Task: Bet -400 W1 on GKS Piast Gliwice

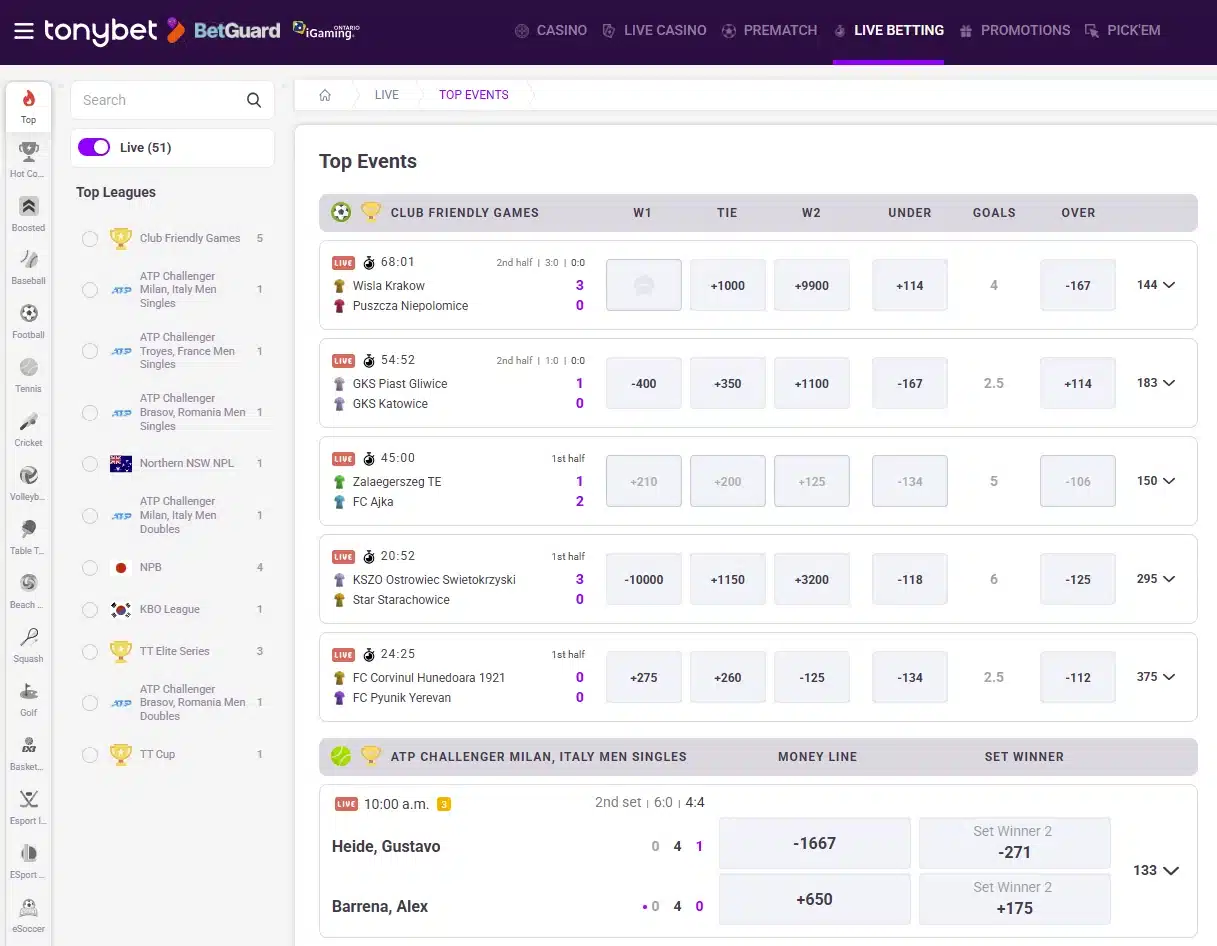Action: click(644, 383)
